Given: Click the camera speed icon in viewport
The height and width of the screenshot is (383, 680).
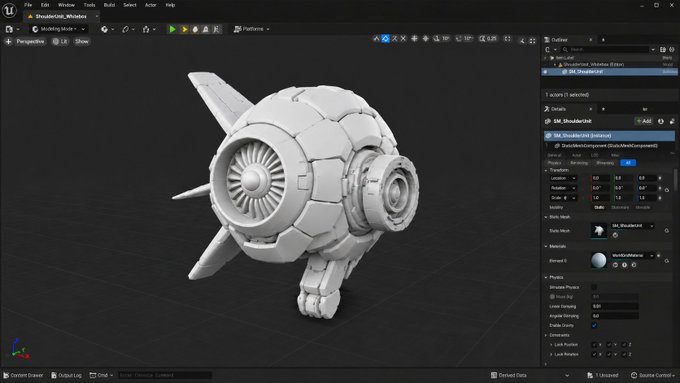Looking at the screenshot, I should [x=522, y=41].
